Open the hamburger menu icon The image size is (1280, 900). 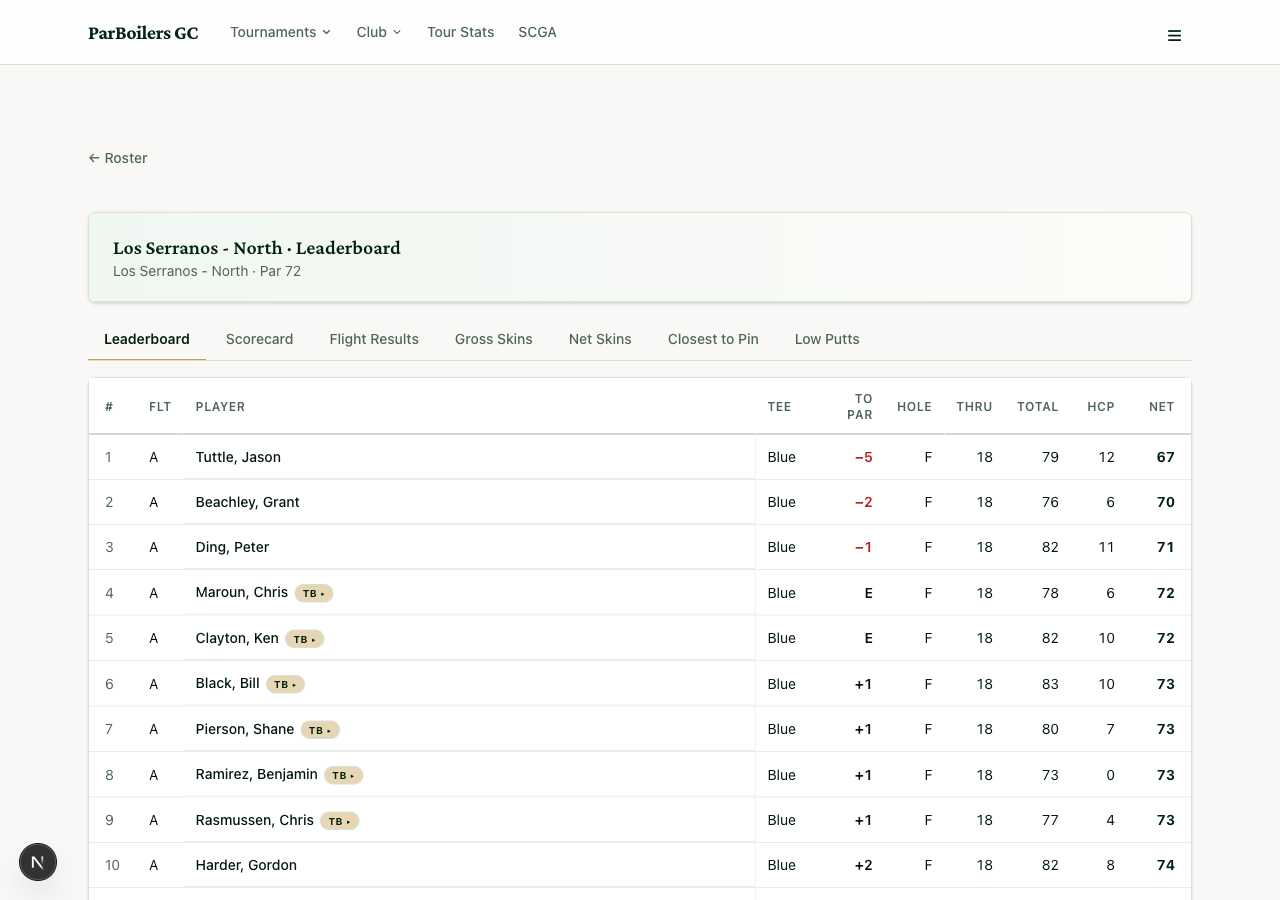tap(1174, 36)
